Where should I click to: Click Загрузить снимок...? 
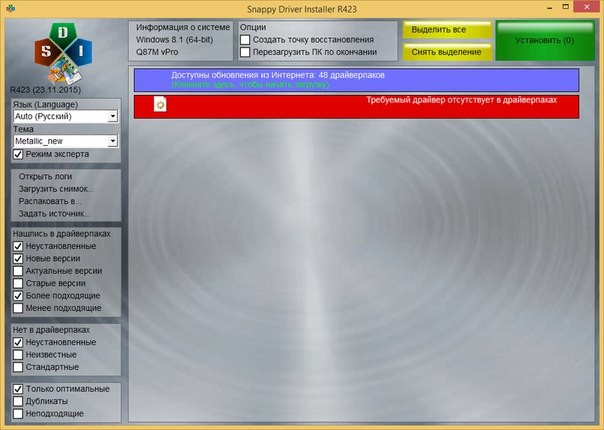[56, 189]
